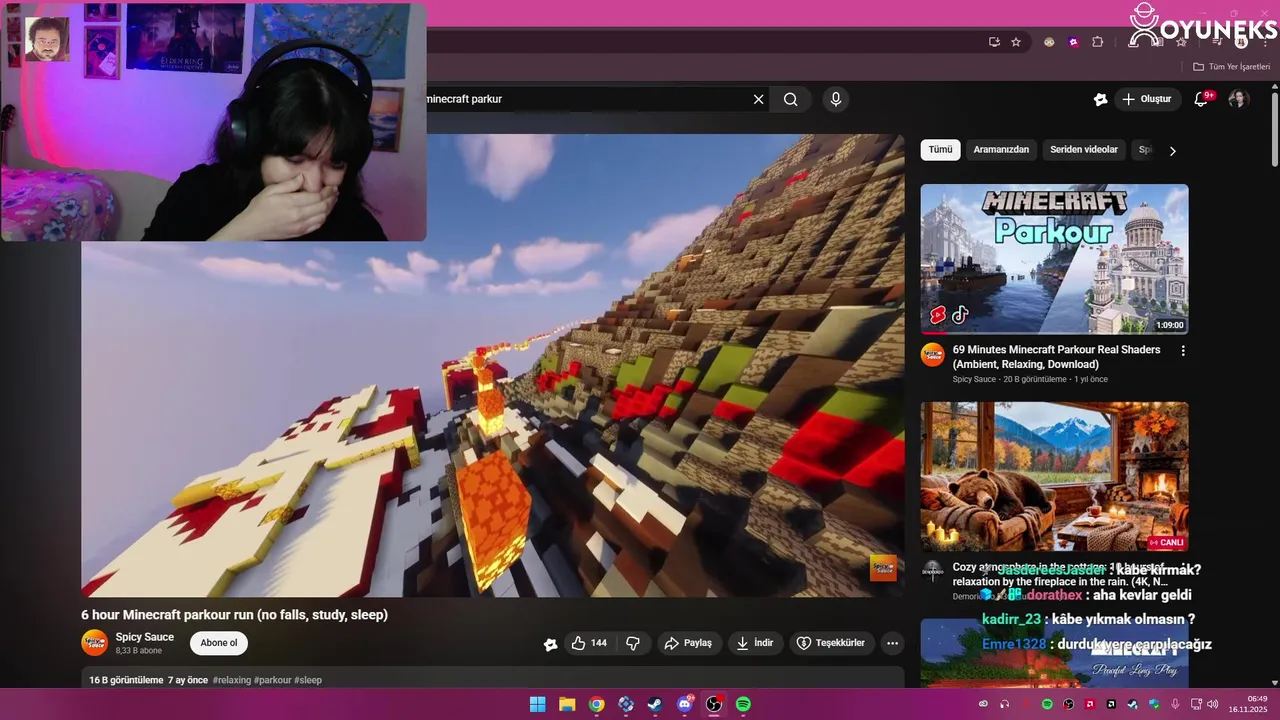This screenshot has width=1280, height=720.
Task: Open File Explorer from taskbar
Action: [567, 704]
